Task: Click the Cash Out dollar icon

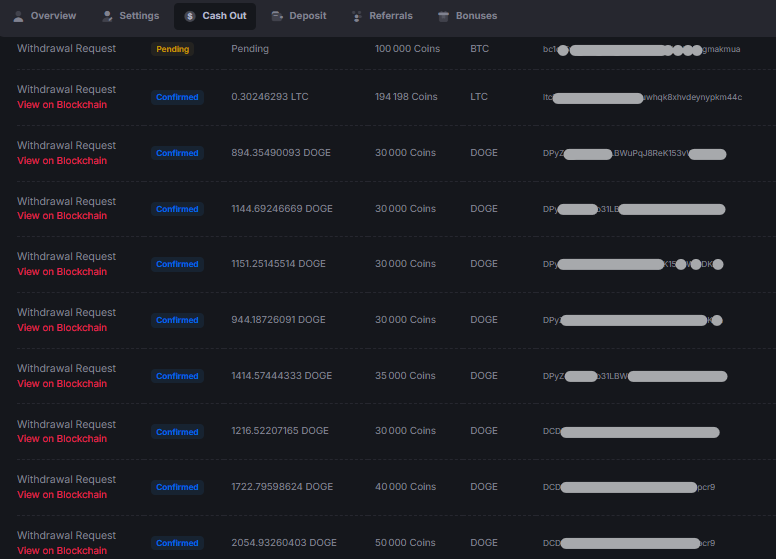Action: pos(190,16)
